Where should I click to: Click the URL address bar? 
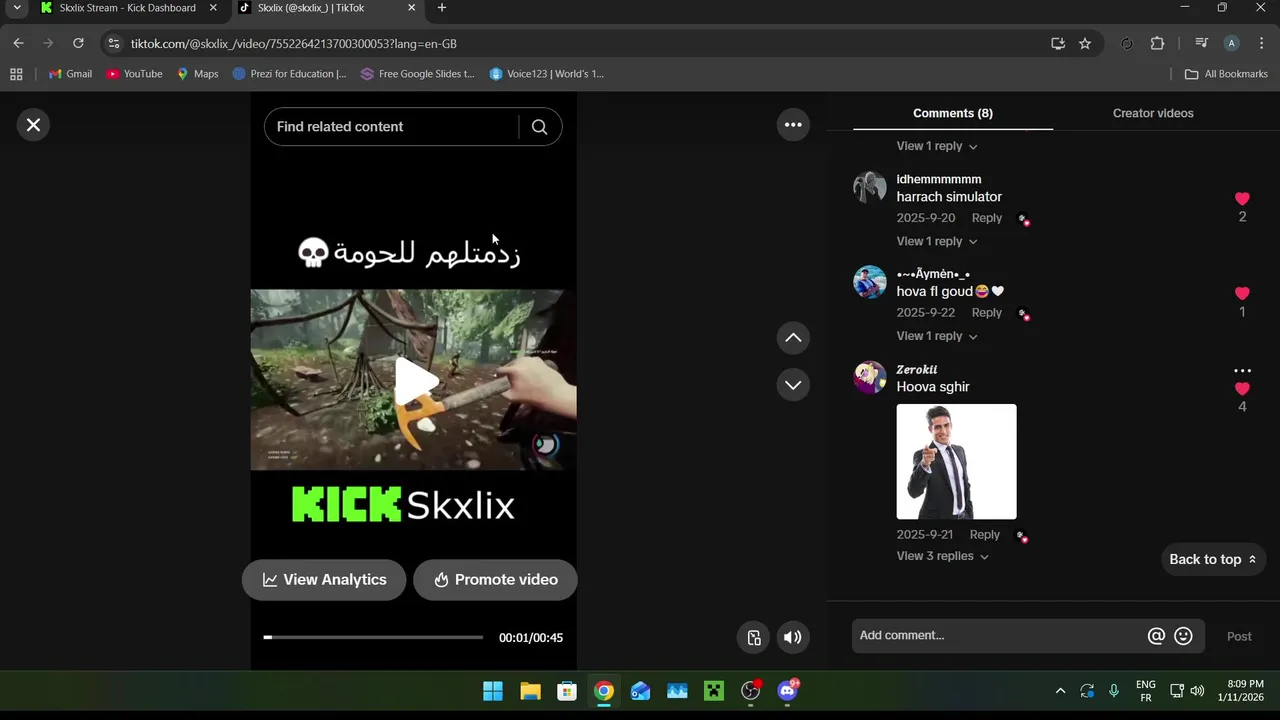tap(580, 44)
